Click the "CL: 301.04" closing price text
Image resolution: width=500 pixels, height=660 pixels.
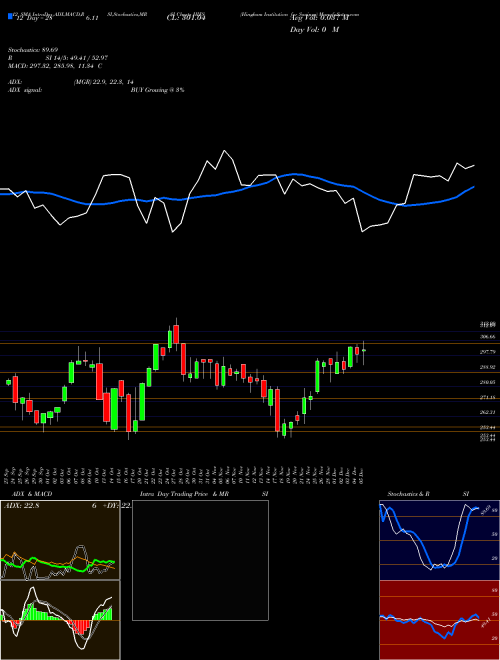(185, 18)
